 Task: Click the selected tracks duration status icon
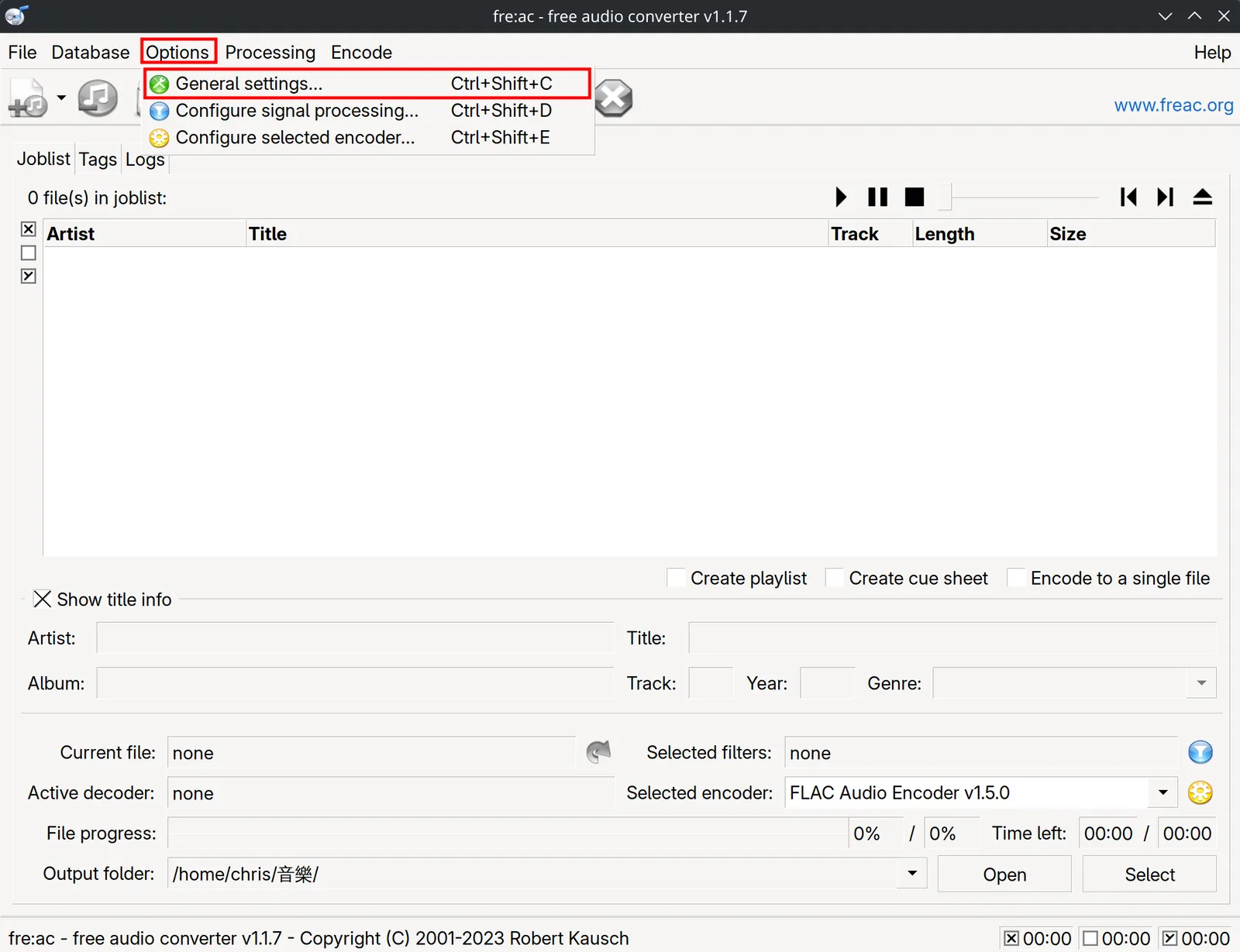coord(1011,939)
